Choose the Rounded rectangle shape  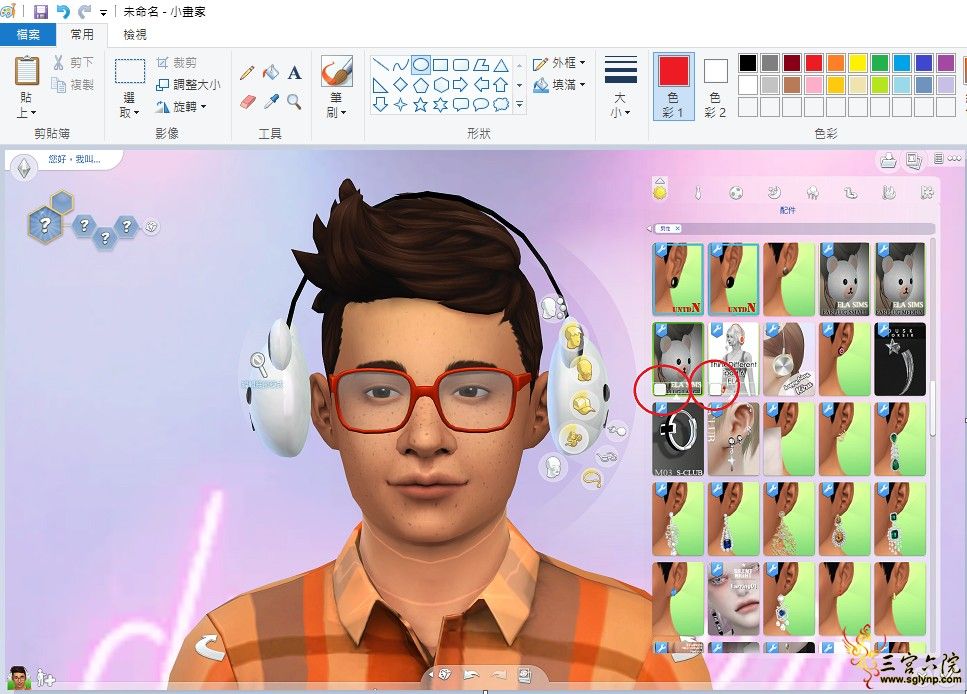pos(461,65)
